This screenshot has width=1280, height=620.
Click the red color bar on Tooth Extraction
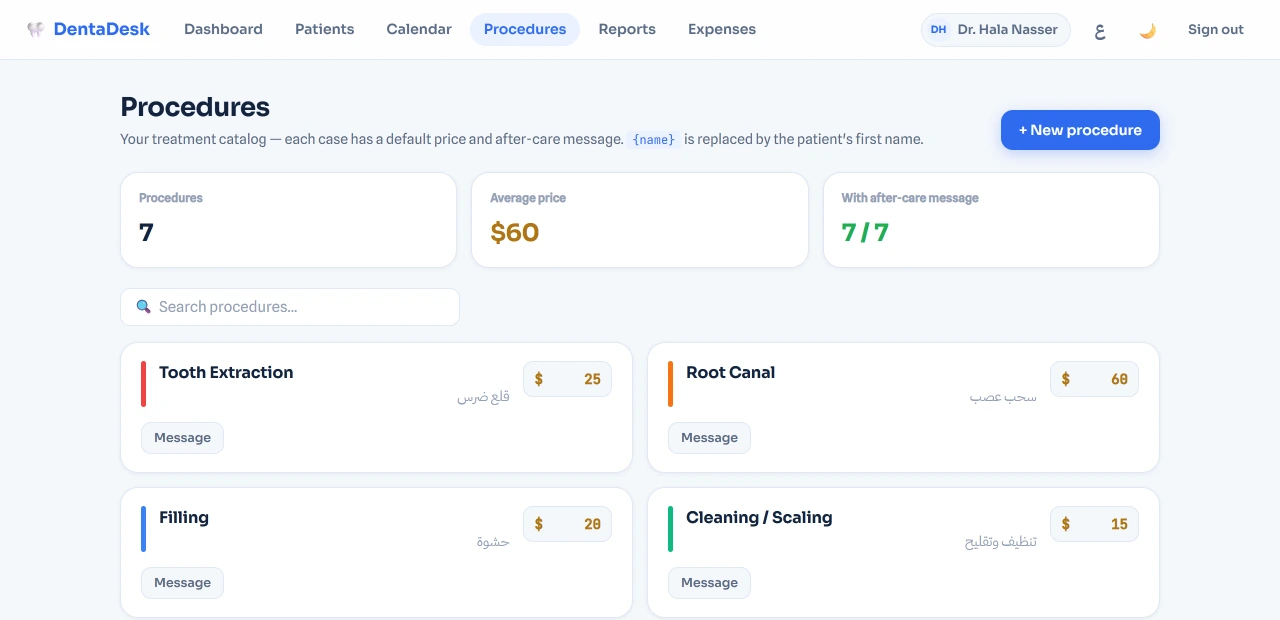(143, 384)
